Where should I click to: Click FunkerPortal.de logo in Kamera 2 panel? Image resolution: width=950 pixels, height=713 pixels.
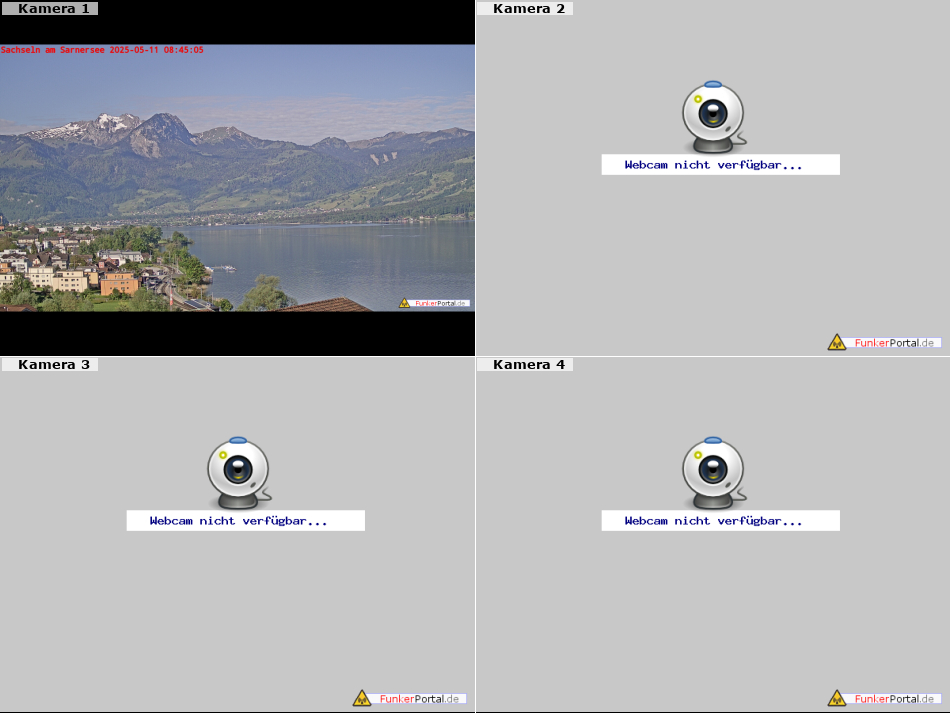click(x=885, y=342)
